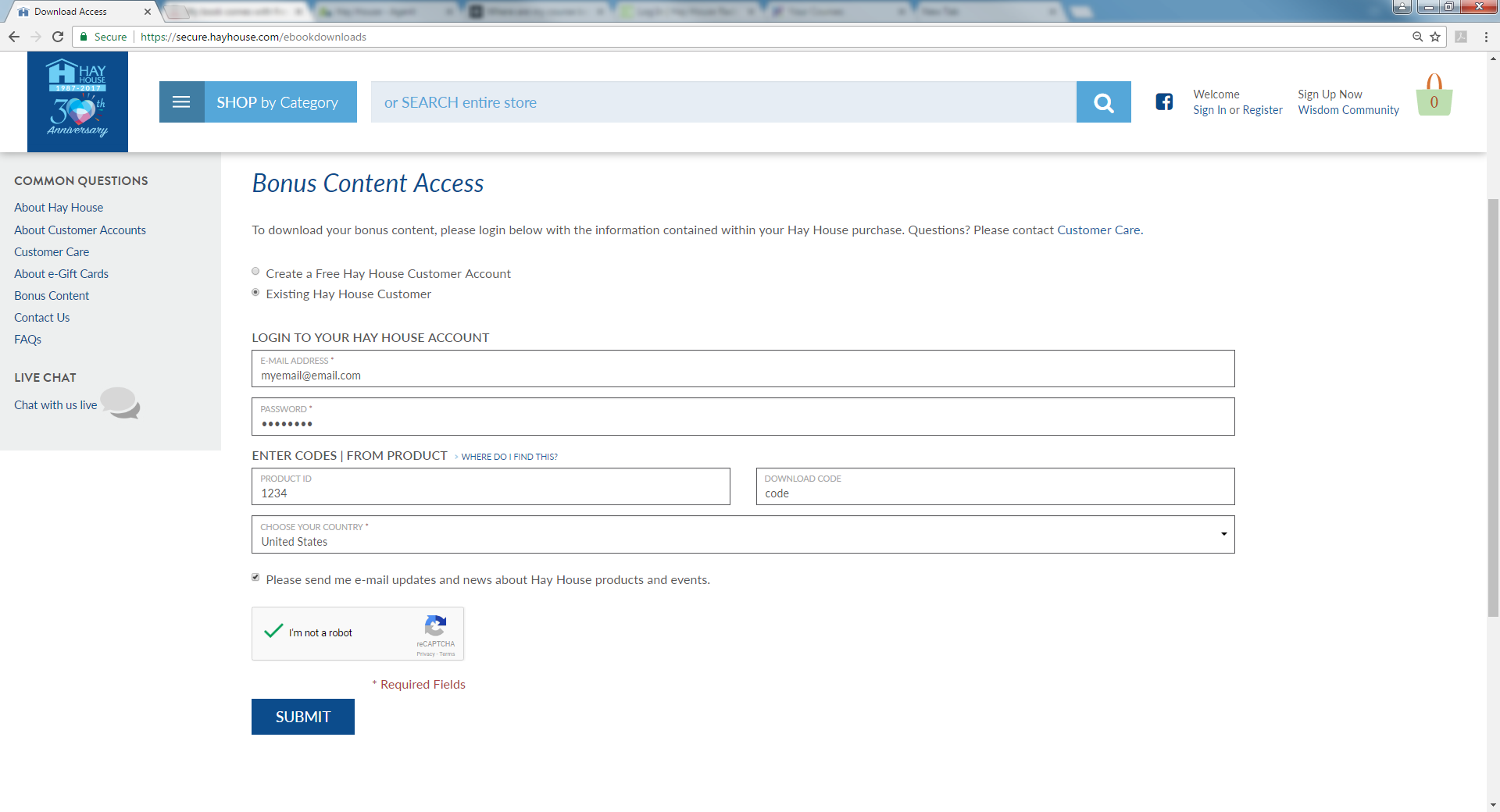Viewport: 1500px width, 812px height.
Task: Select the Existing Hay House Customer option
Action: pyautogui.click(x=255, y=293)
